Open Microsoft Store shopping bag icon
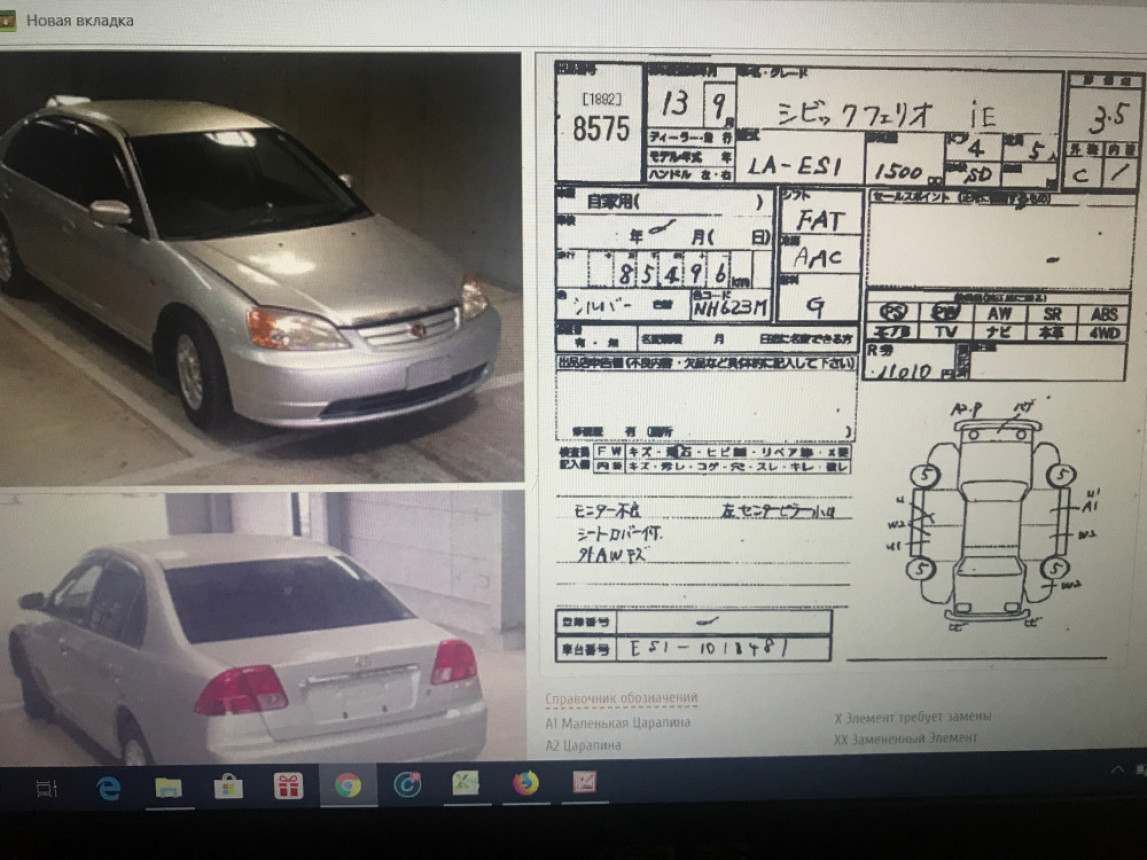Image resolution: width=1147 pixels, height=860 pixels. coord(228,788)
